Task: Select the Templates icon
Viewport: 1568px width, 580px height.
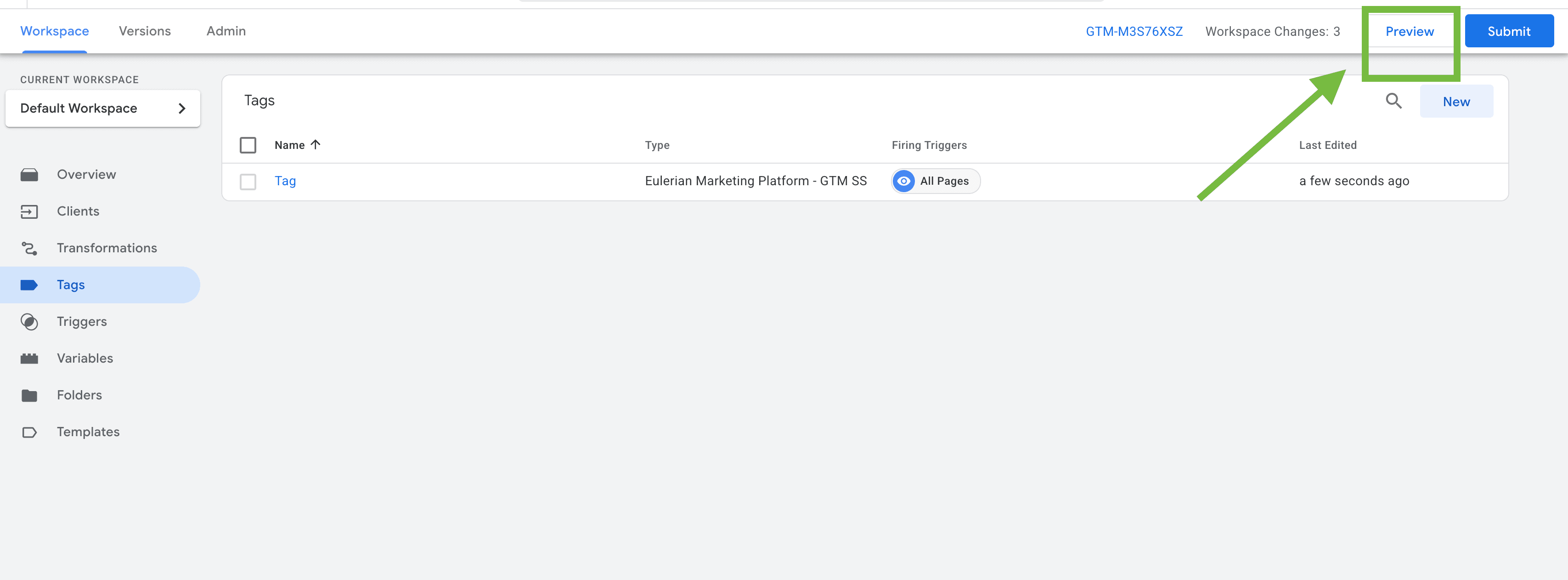Action: tap(30, 432)
